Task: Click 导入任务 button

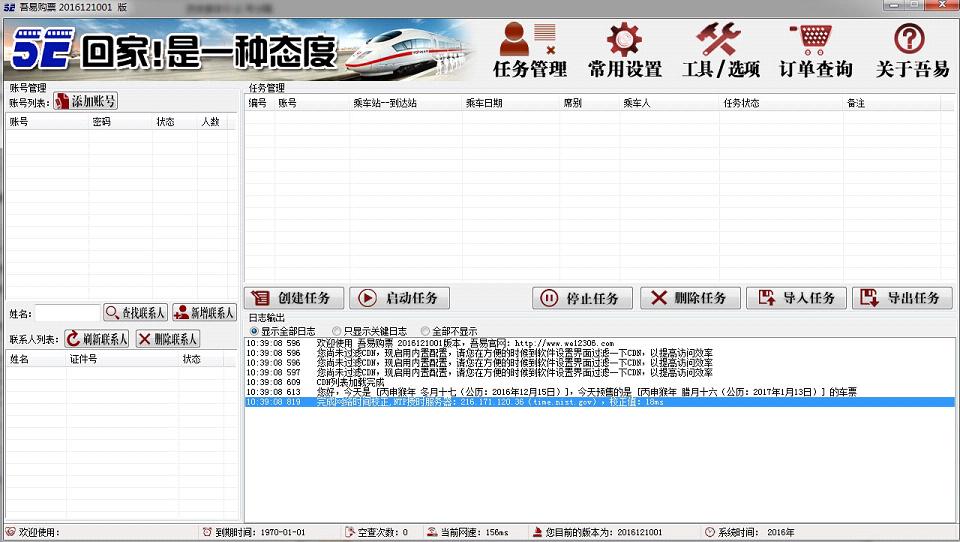Action: coord(796,298)
